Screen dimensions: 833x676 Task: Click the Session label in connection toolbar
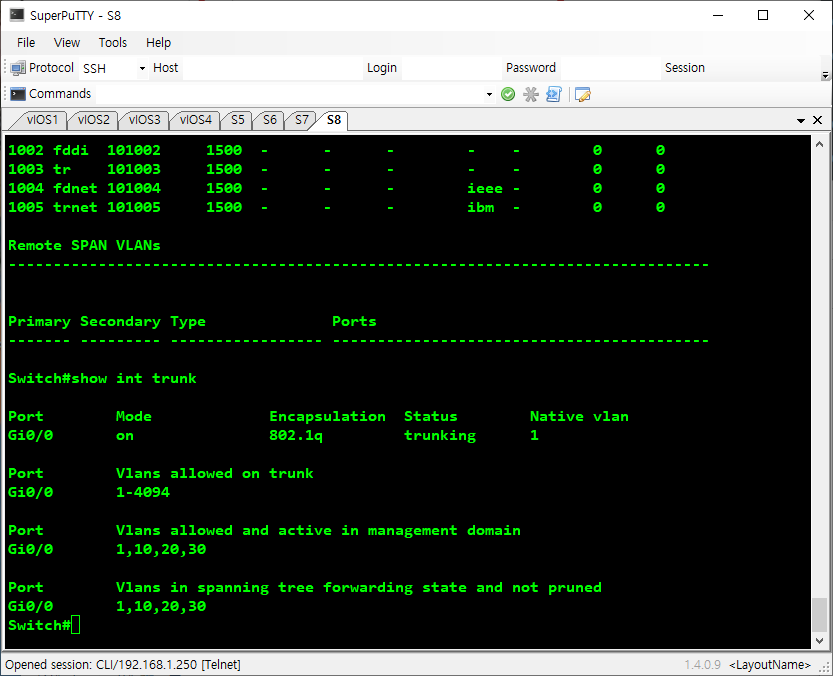[684, 68]
